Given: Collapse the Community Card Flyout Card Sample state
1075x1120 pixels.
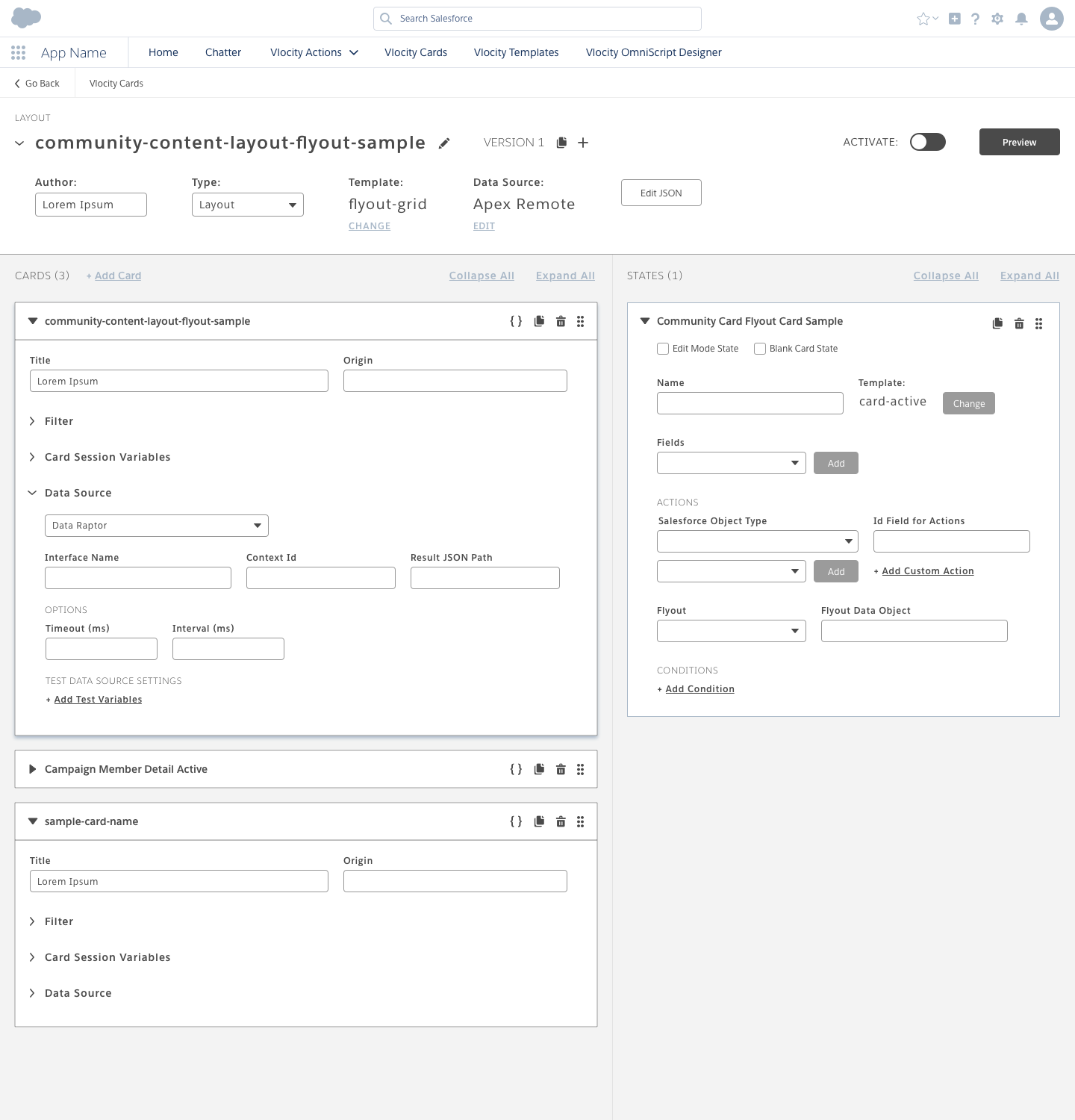Looking at the screenshot, I should click(x=645, y=321).
